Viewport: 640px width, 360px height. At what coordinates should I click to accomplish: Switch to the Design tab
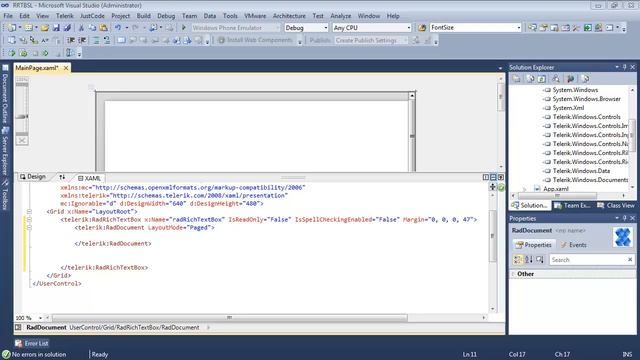33,177
